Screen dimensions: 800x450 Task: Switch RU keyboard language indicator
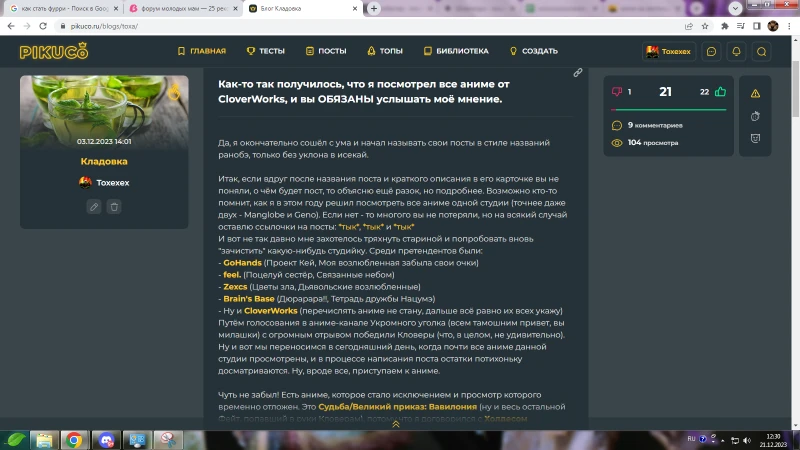(691, 439)
